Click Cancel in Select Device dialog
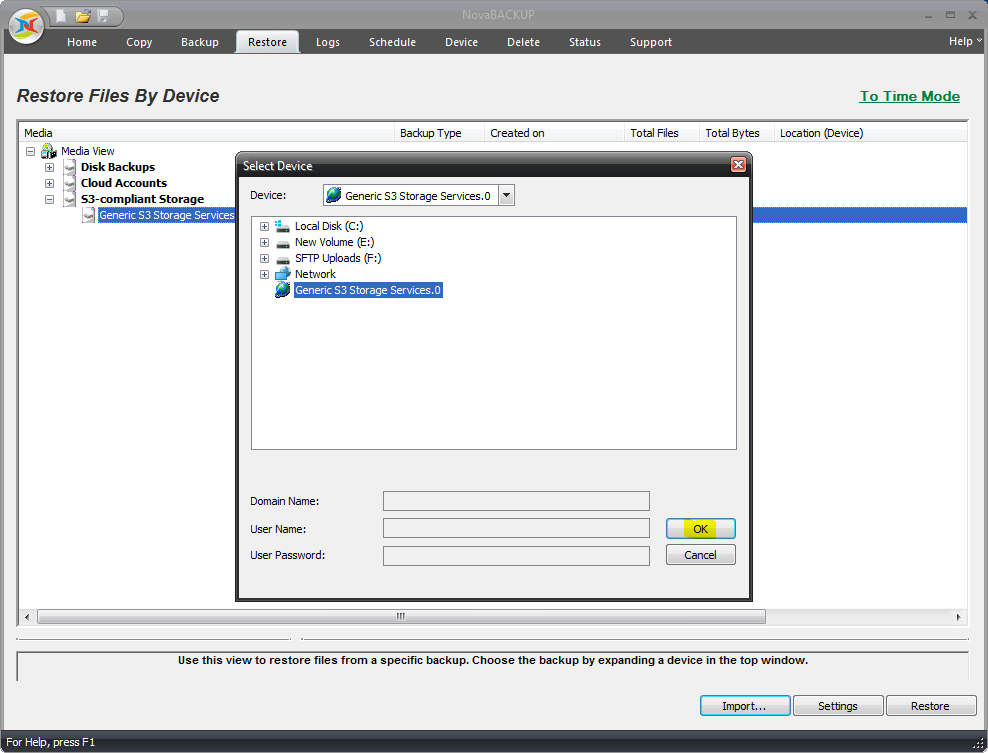This screenshot has width=988, height=753. click(701, 555)
